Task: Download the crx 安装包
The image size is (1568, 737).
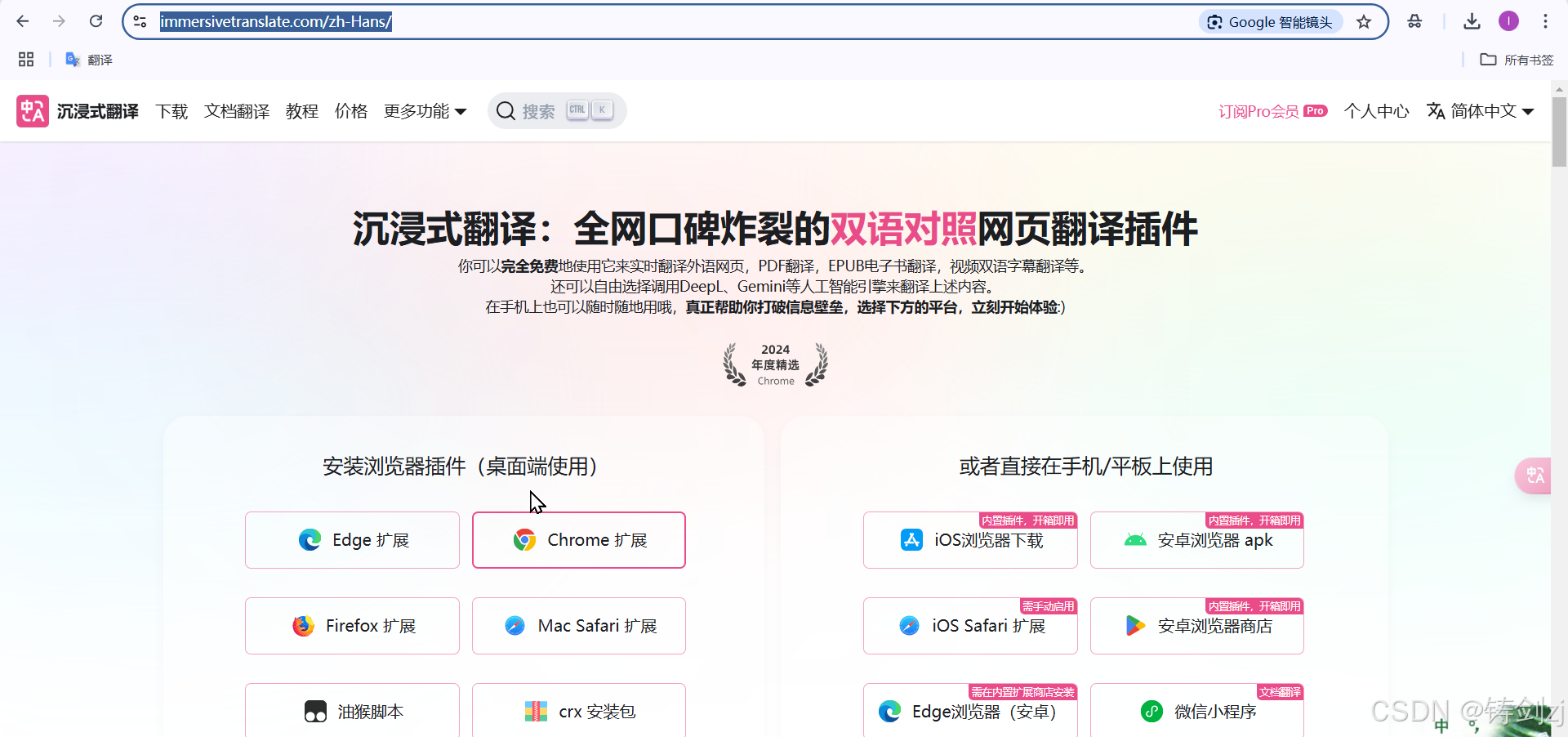Action: [579, 710]
